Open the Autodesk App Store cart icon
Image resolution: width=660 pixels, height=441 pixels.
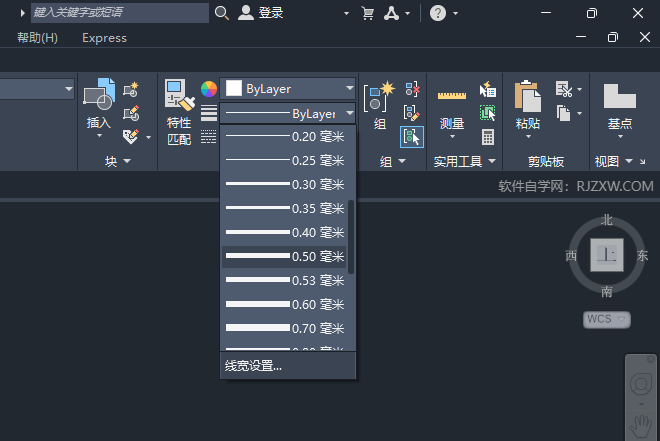click(367, 13)
